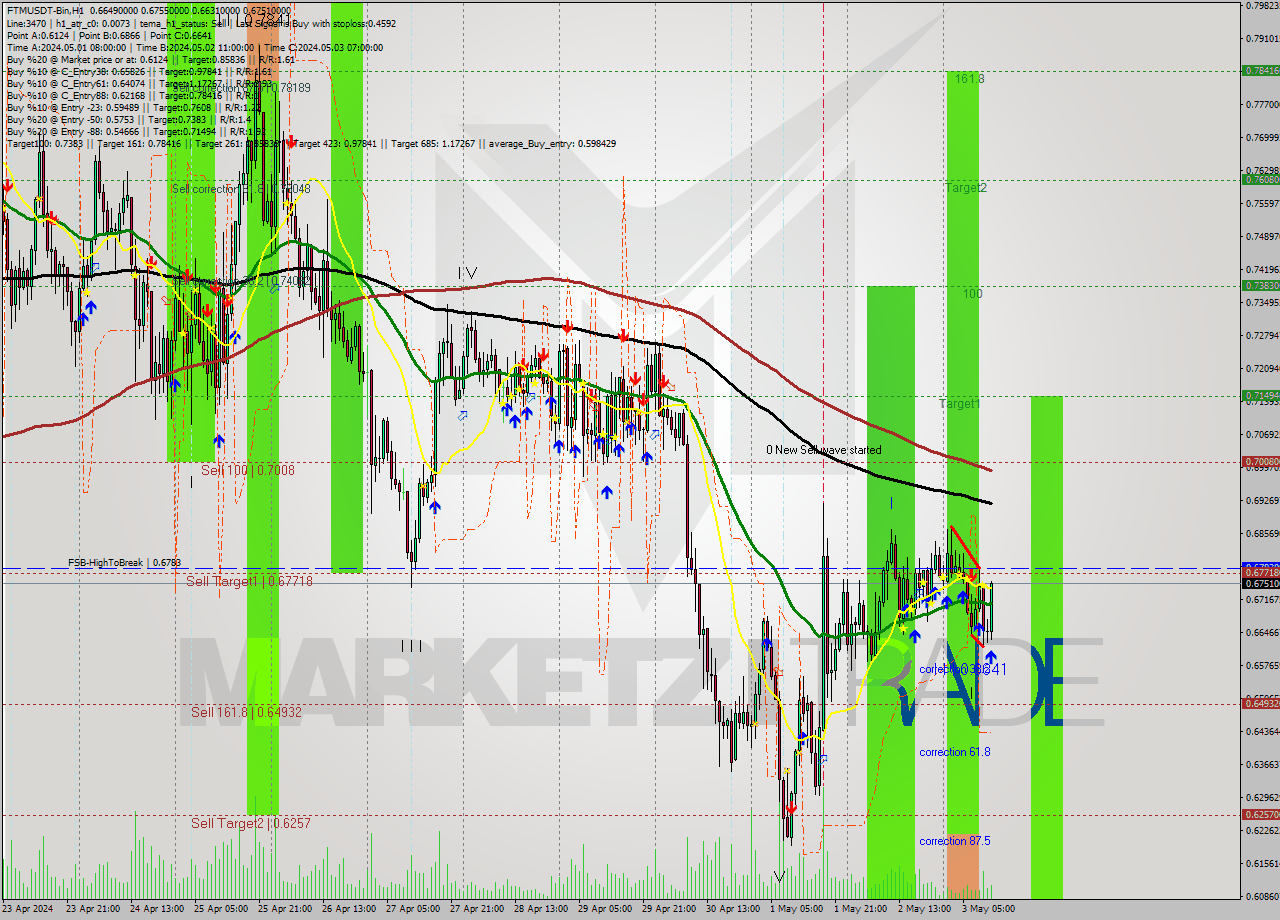Click the 0.66466 price axis value

[x=1261, y=632]
